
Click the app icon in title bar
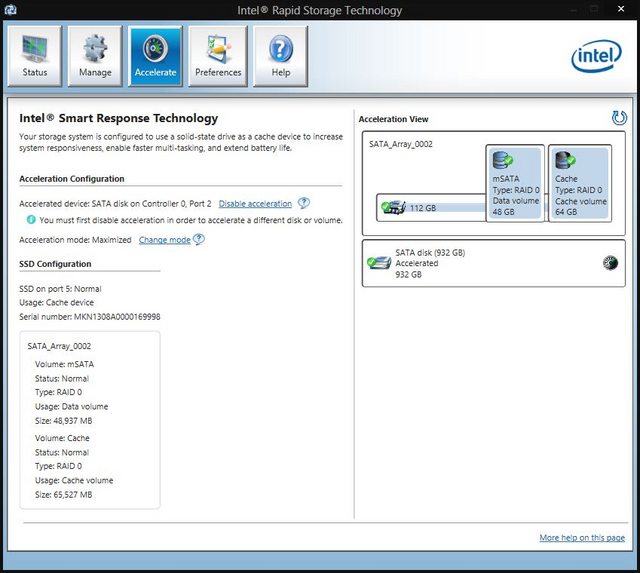[10, 9]
